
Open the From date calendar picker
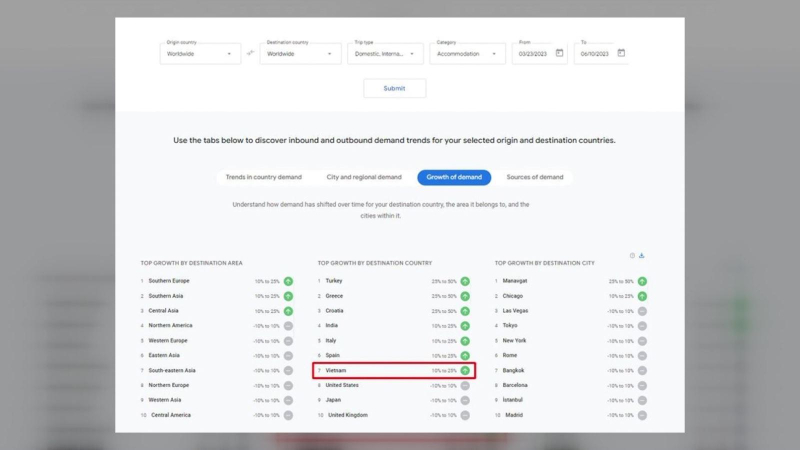[x=559, y=53]
